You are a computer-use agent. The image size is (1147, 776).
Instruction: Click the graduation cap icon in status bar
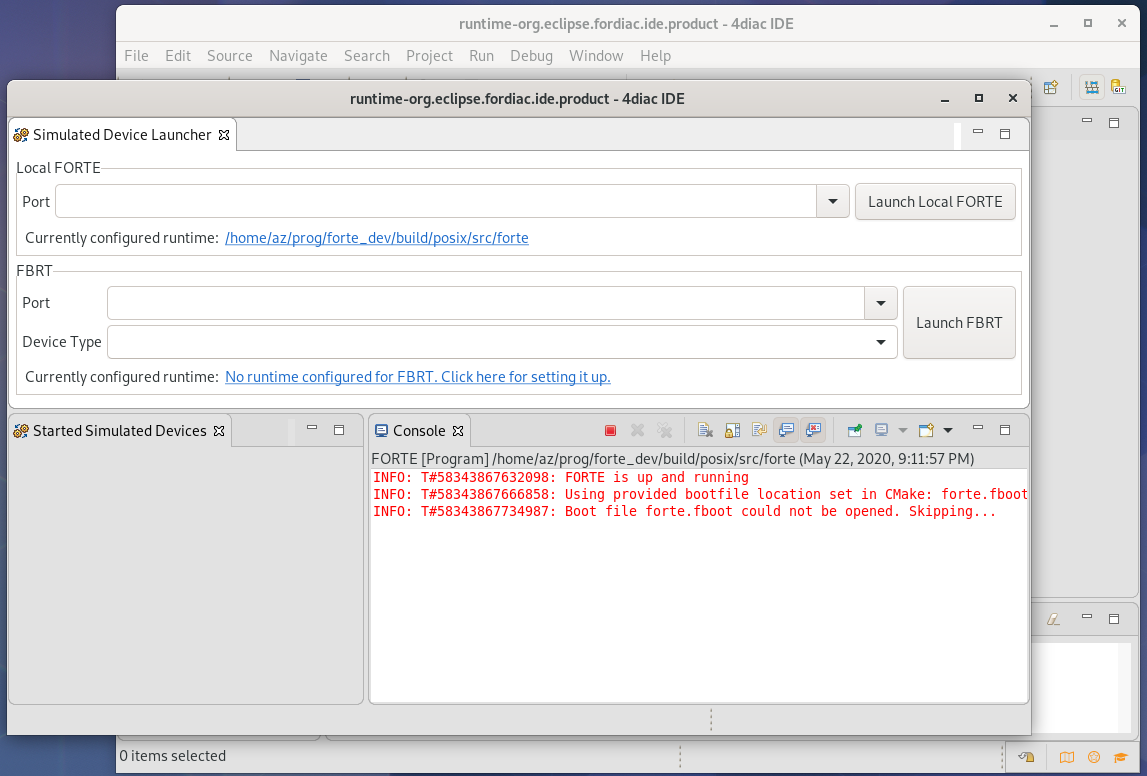point(1121,757)
